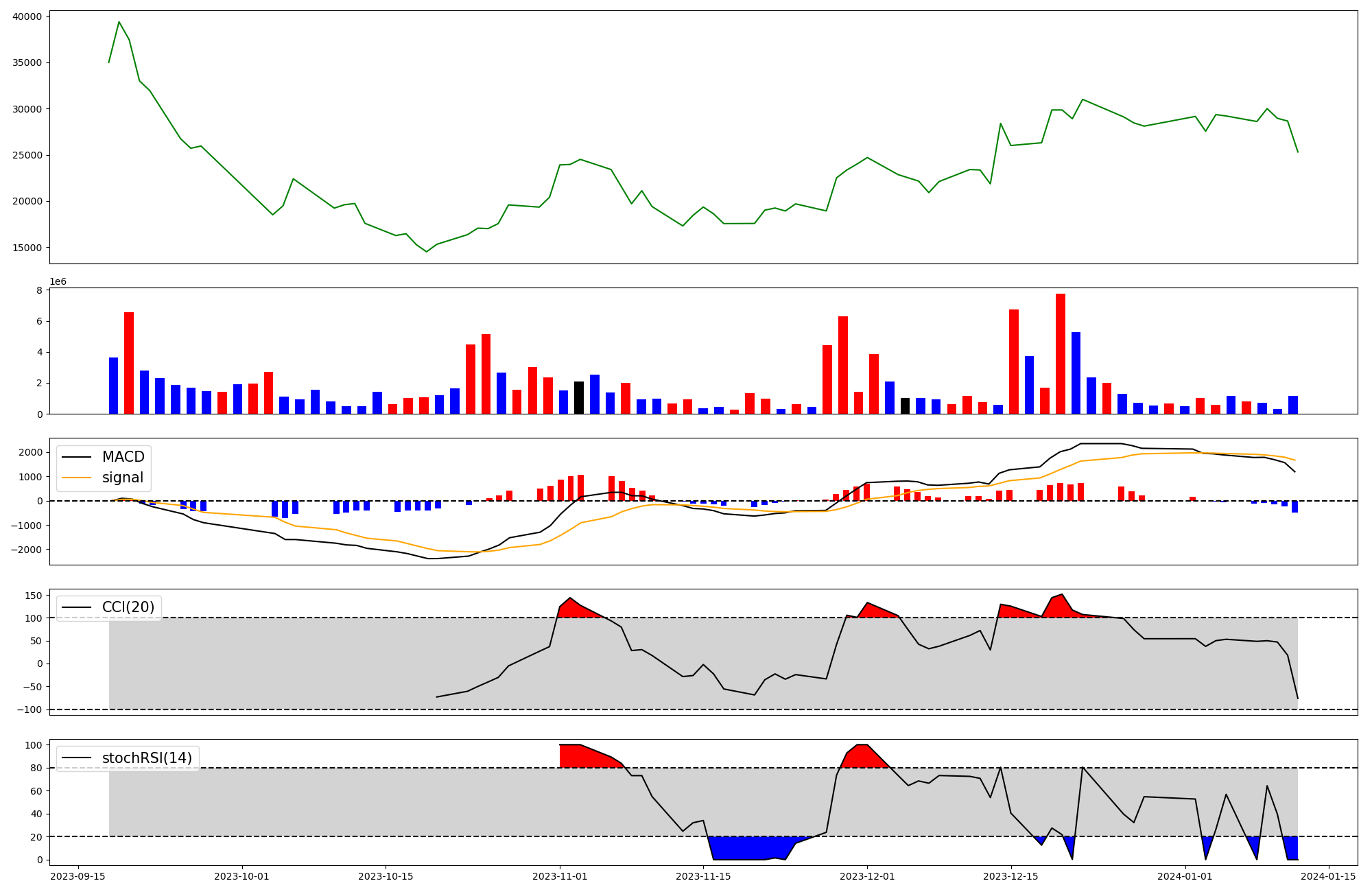The width and height of the screenshot is (1372, 892).
Task: Select the stochRSI(14) legend label
Action: [147, 758]
